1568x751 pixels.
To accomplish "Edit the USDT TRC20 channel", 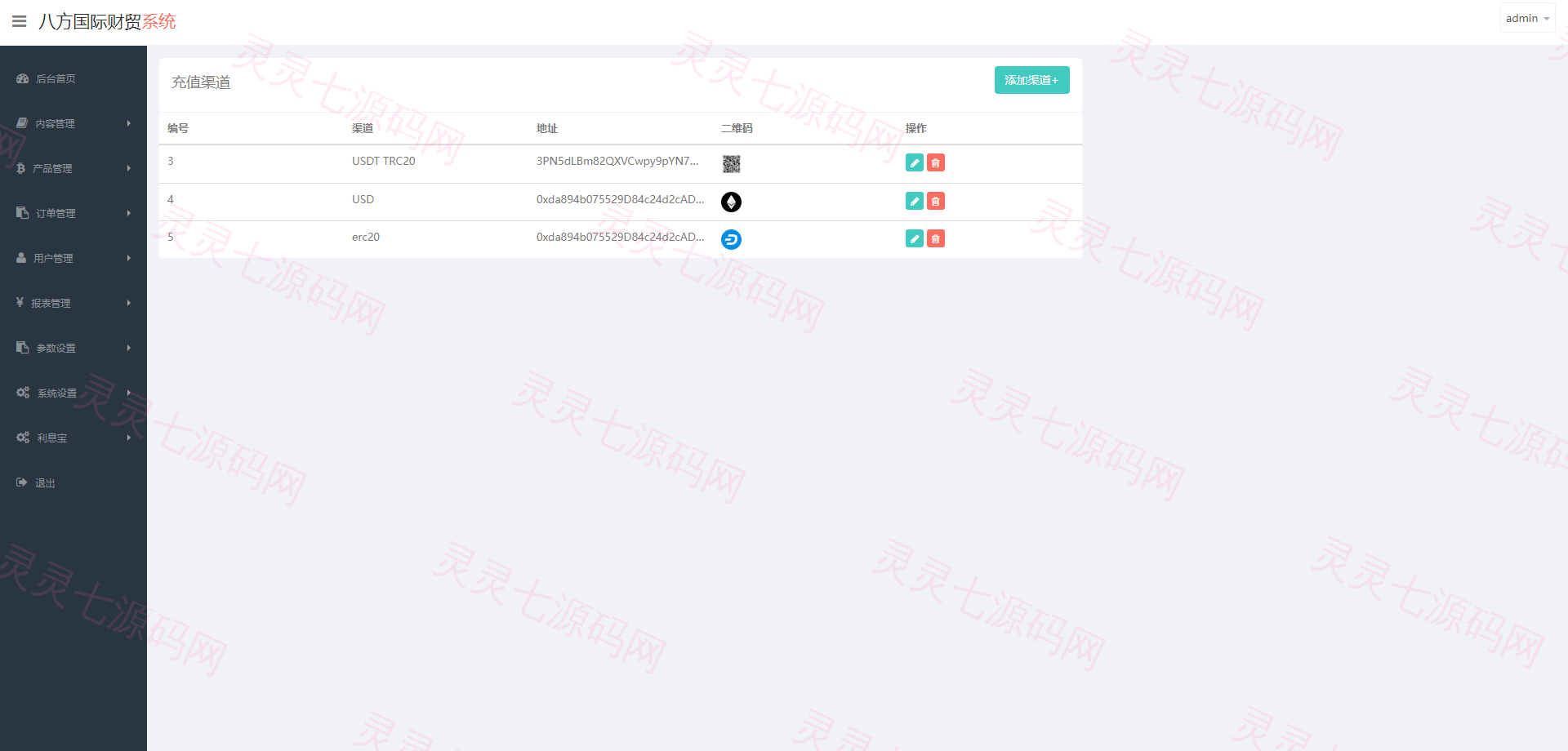I will (915, 163).
